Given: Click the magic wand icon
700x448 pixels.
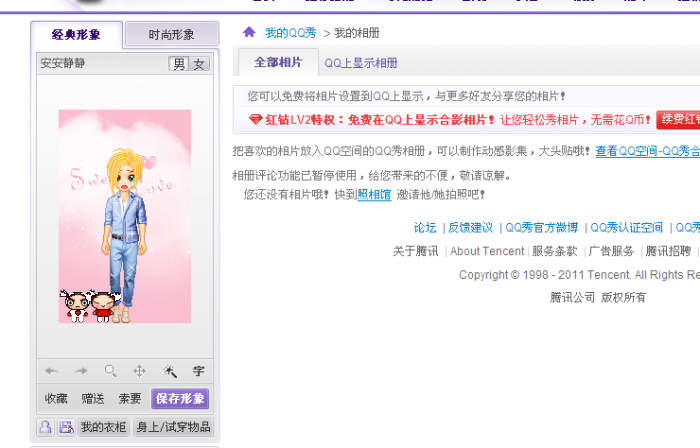Looking at the screenshot, I should point(170,371).
